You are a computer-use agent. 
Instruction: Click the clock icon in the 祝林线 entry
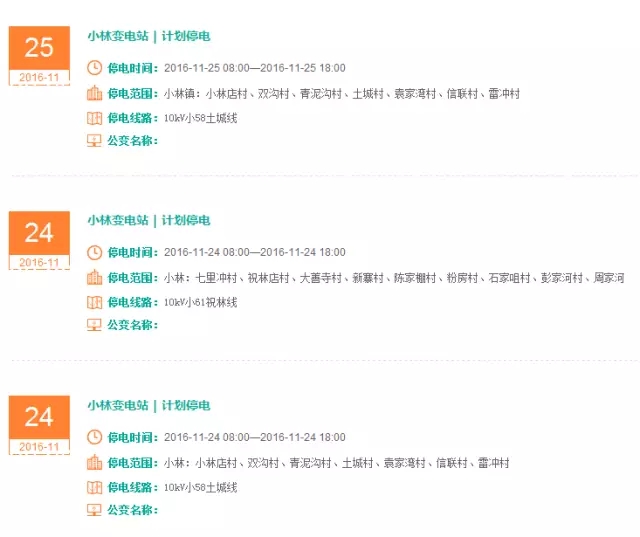pos(94,252)
